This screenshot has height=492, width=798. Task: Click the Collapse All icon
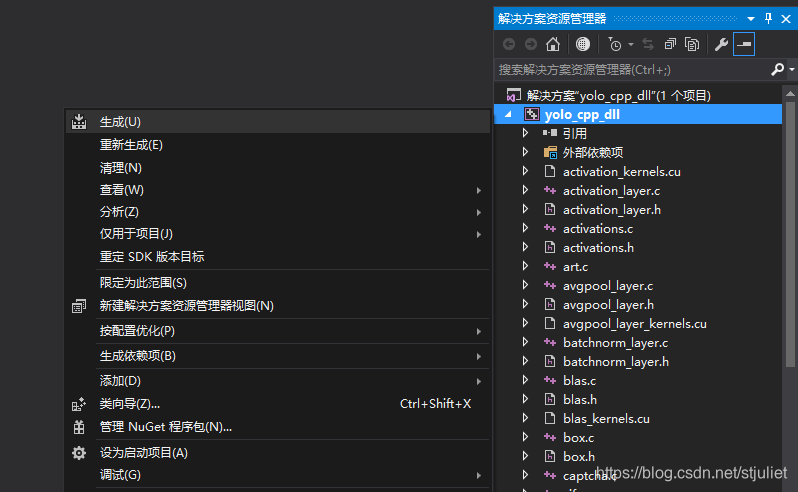[x=670, y=44]
